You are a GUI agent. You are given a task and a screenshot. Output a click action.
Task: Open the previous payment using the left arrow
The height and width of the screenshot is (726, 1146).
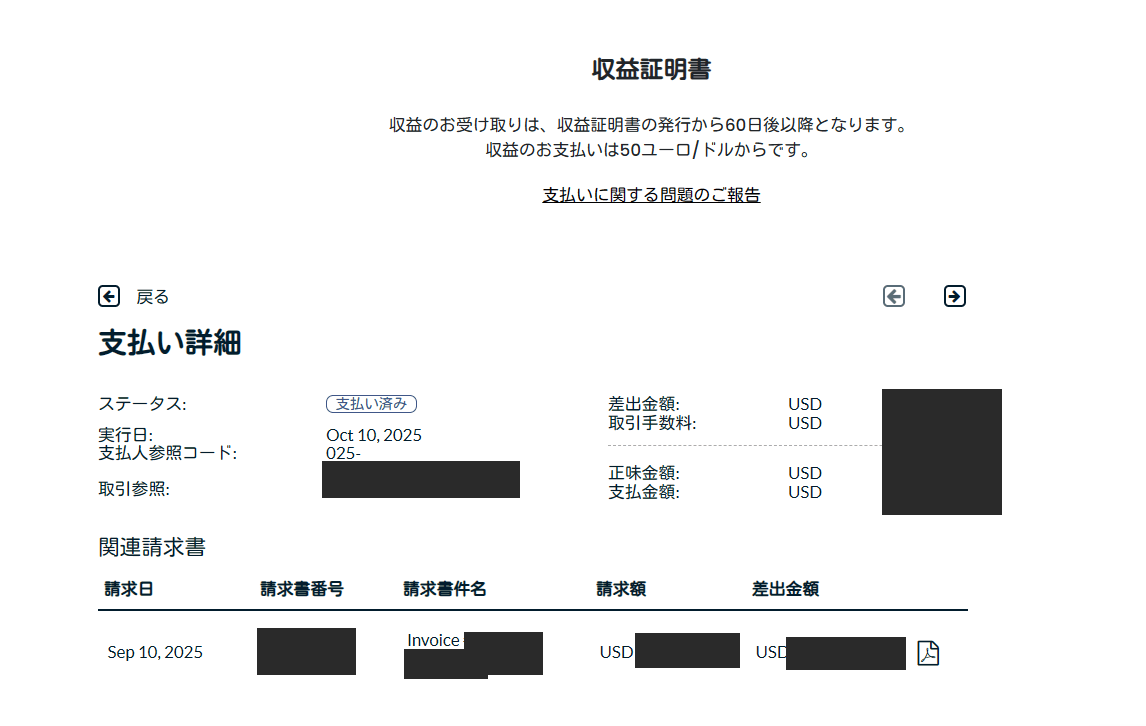tap(893, 296)
